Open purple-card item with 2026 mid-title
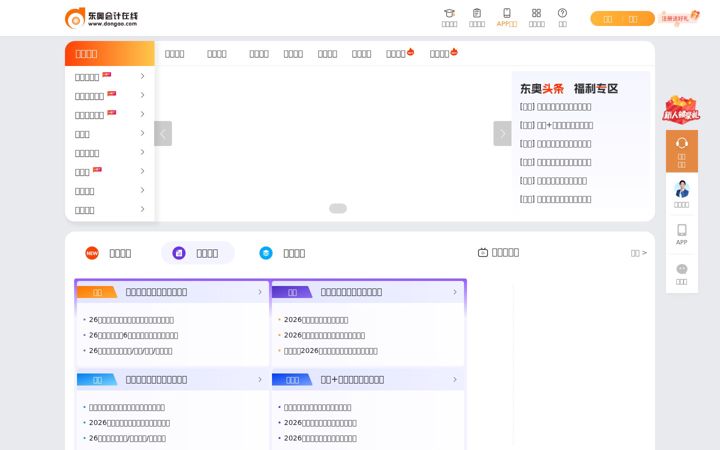 coord(331,351)
